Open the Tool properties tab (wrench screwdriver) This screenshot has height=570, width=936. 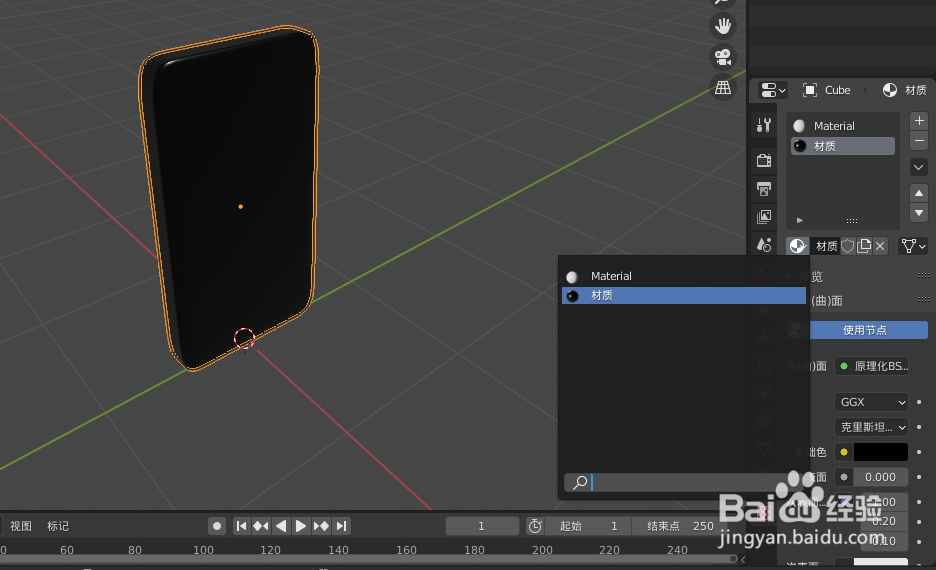pyautogui.click(x=764, y=125)
